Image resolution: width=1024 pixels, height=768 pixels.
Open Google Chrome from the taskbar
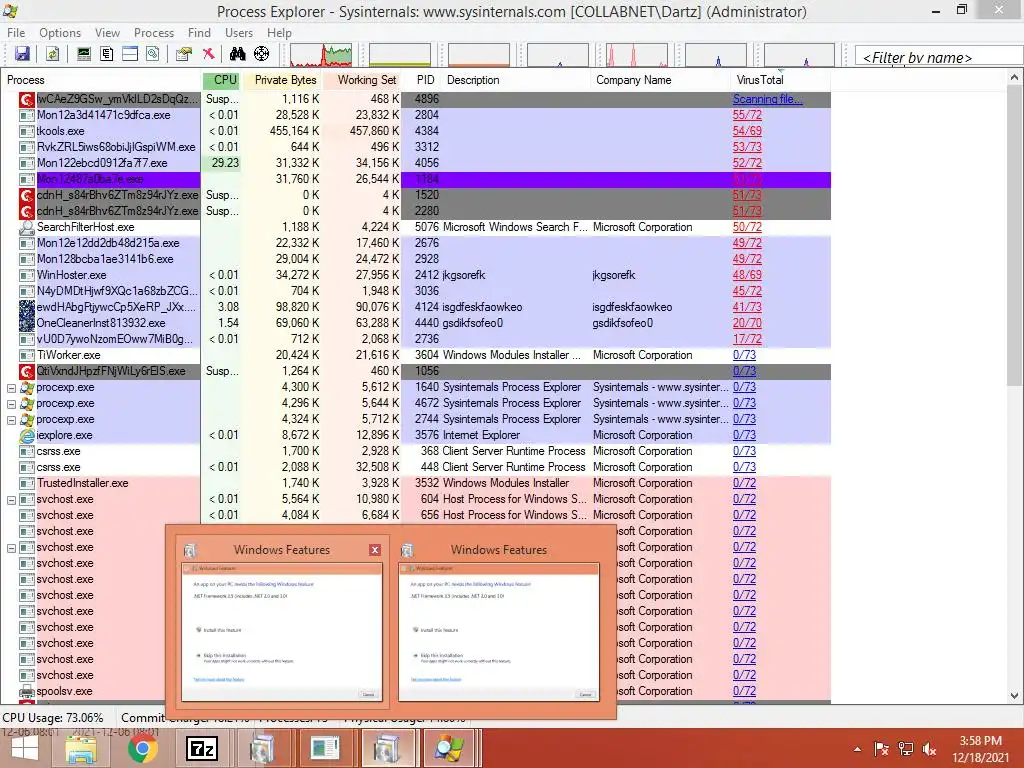tap(142, 748)
